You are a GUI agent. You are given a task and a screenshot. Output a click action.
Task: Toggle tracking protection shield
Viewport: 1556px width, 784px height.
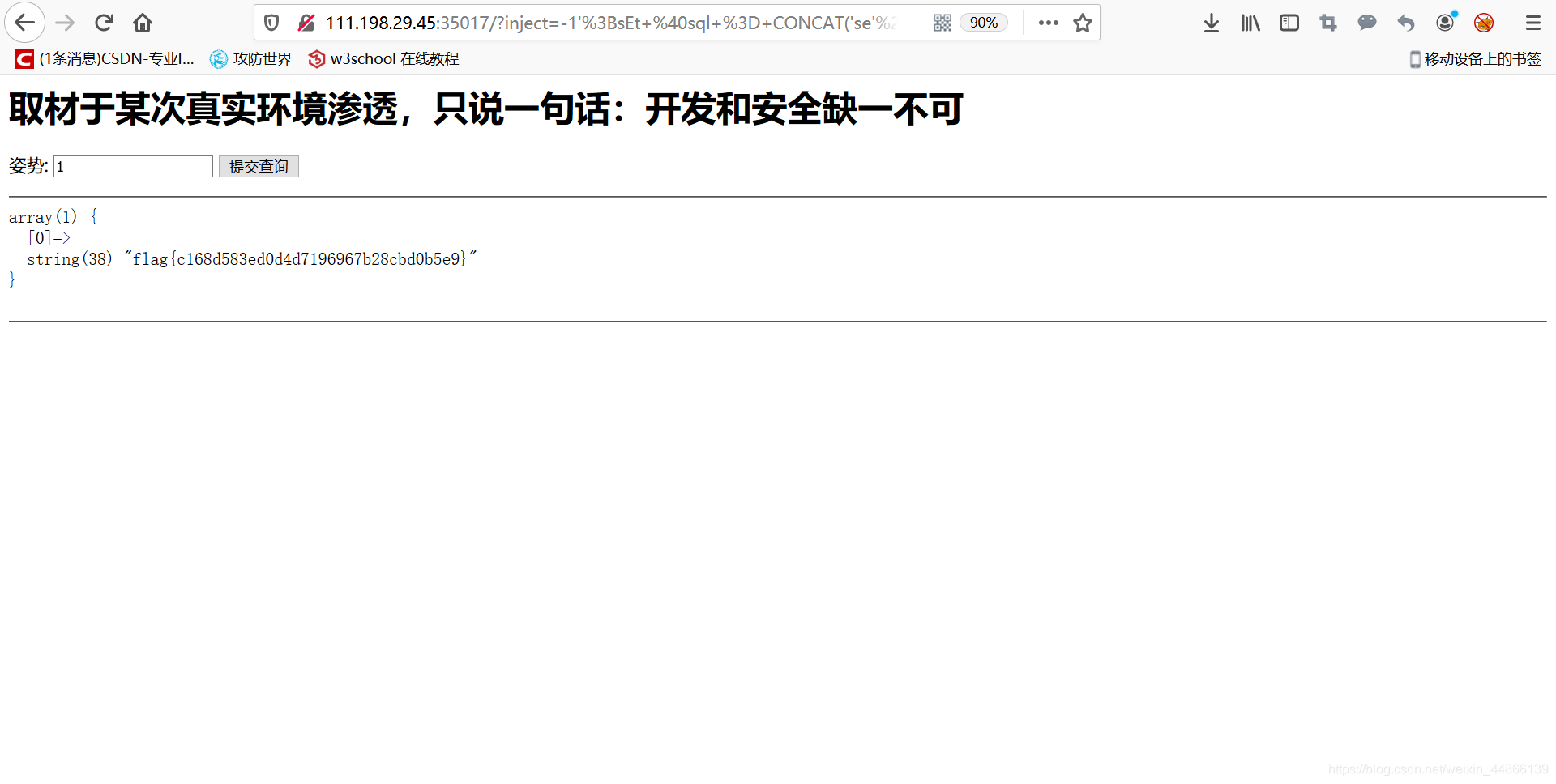coord(271,23)
